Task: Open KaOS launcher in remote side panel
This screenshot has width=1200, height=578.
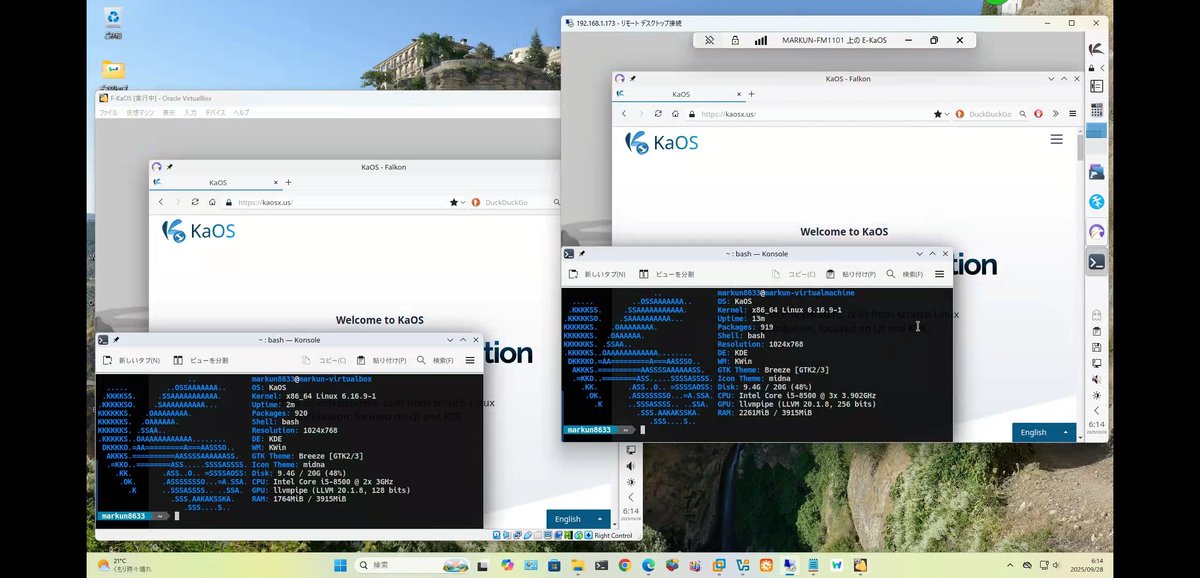Action: pyautogui.click(x=1097, y=49)
